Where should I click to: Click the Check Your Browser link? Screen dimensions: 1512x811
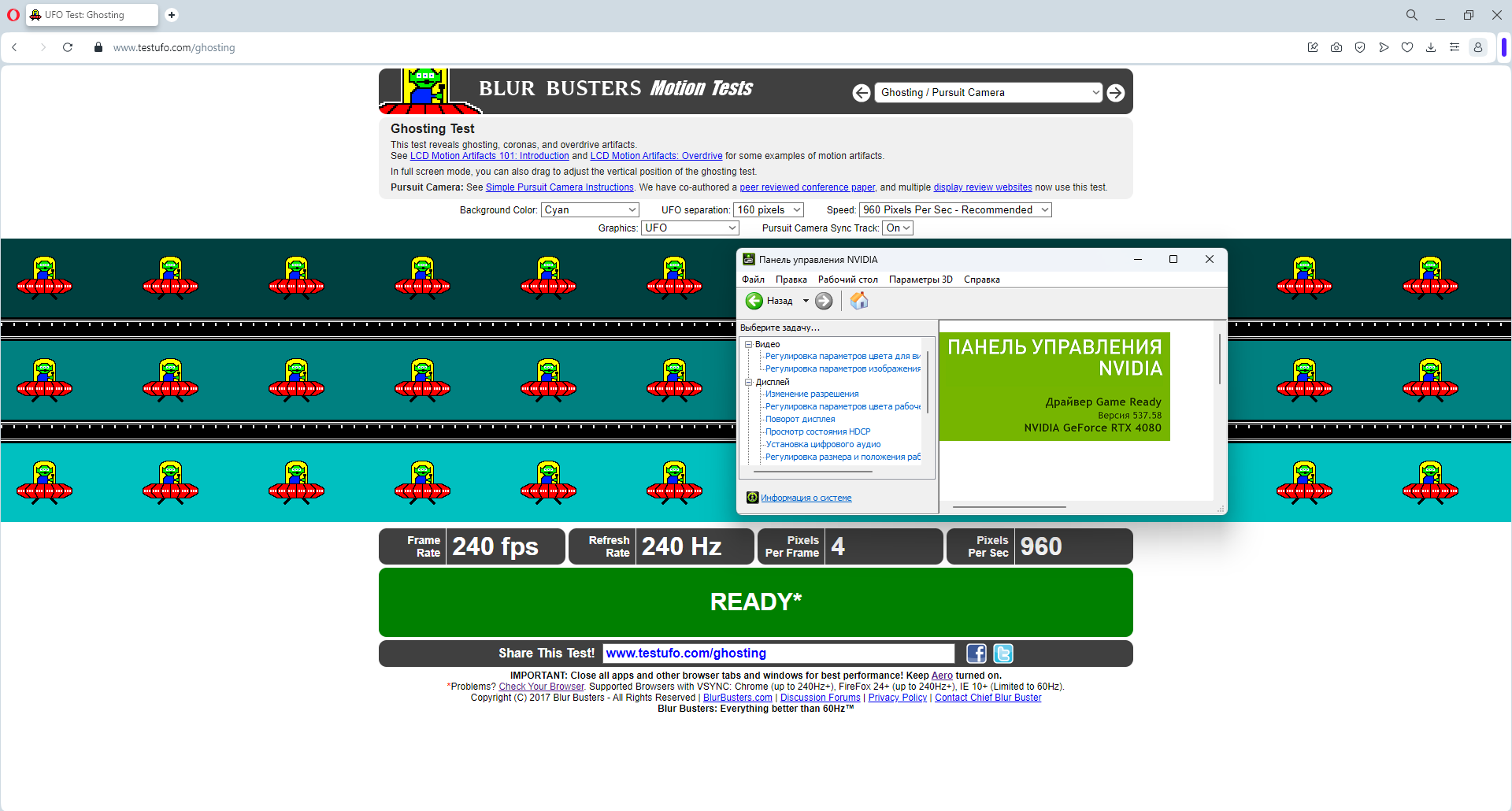coord(542,687)
